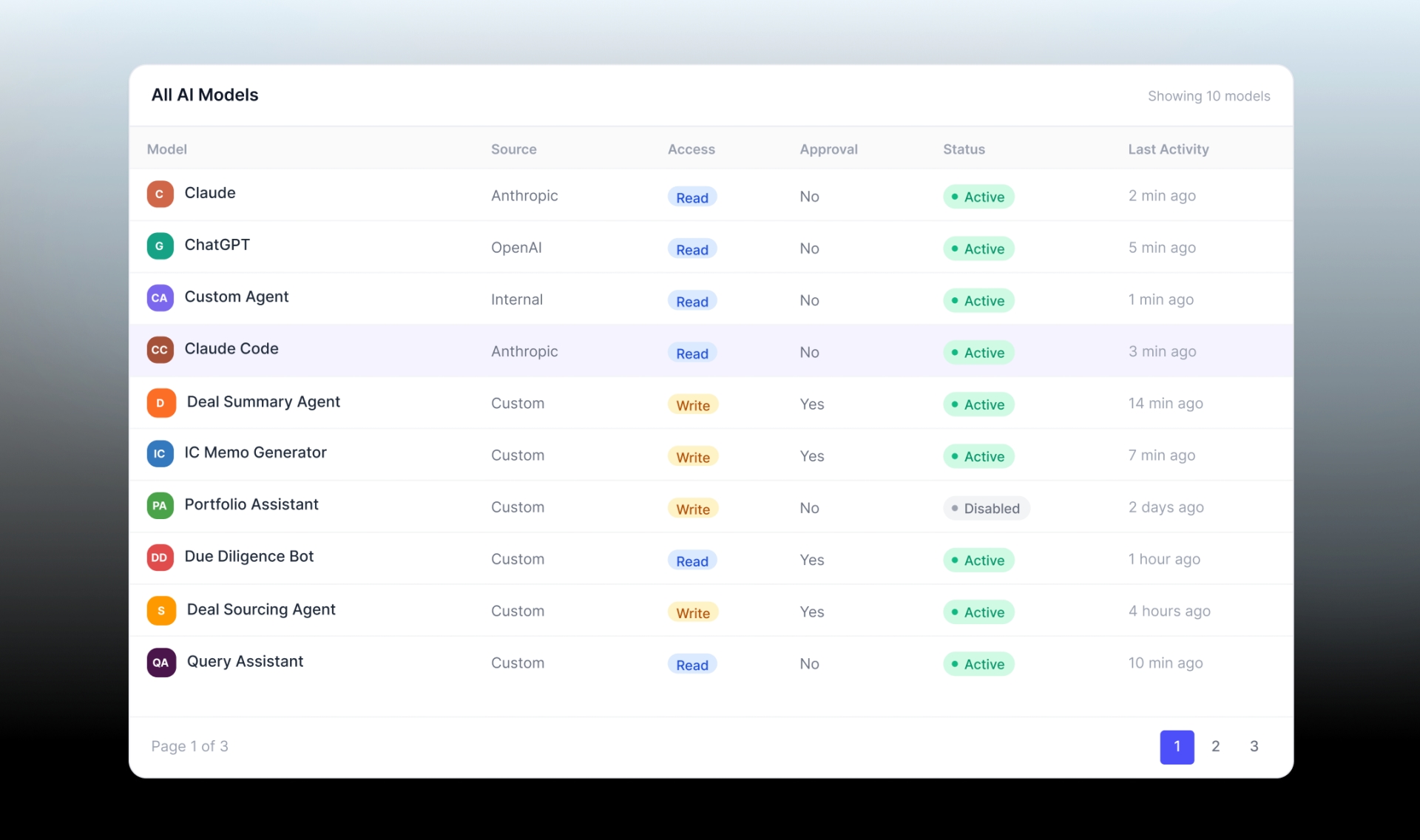
Task: Click the Active status for ChatGPT
Action: click(978, 248)
